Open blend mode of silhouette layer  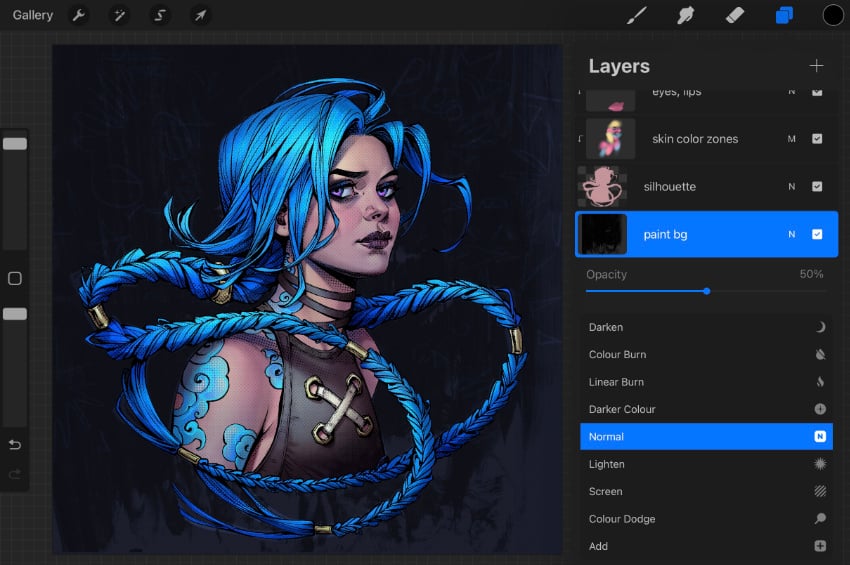tap(791, 187)
